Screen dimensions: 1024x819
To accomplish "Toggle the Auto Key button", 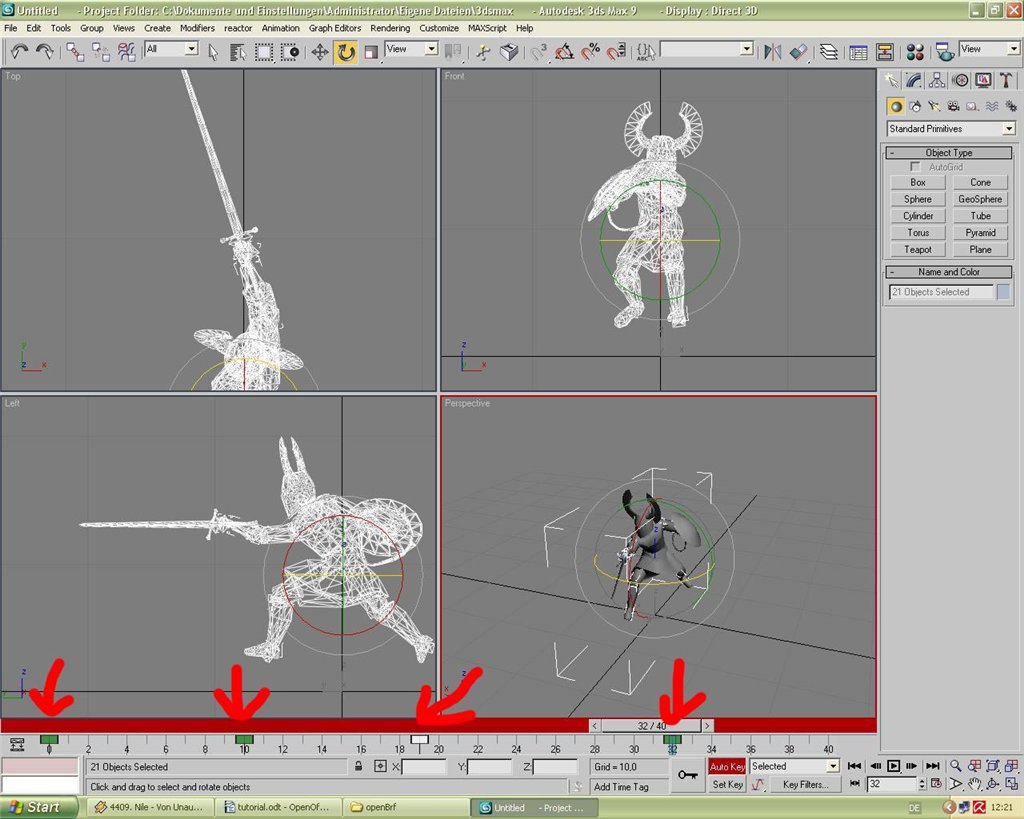I will 726,766.
